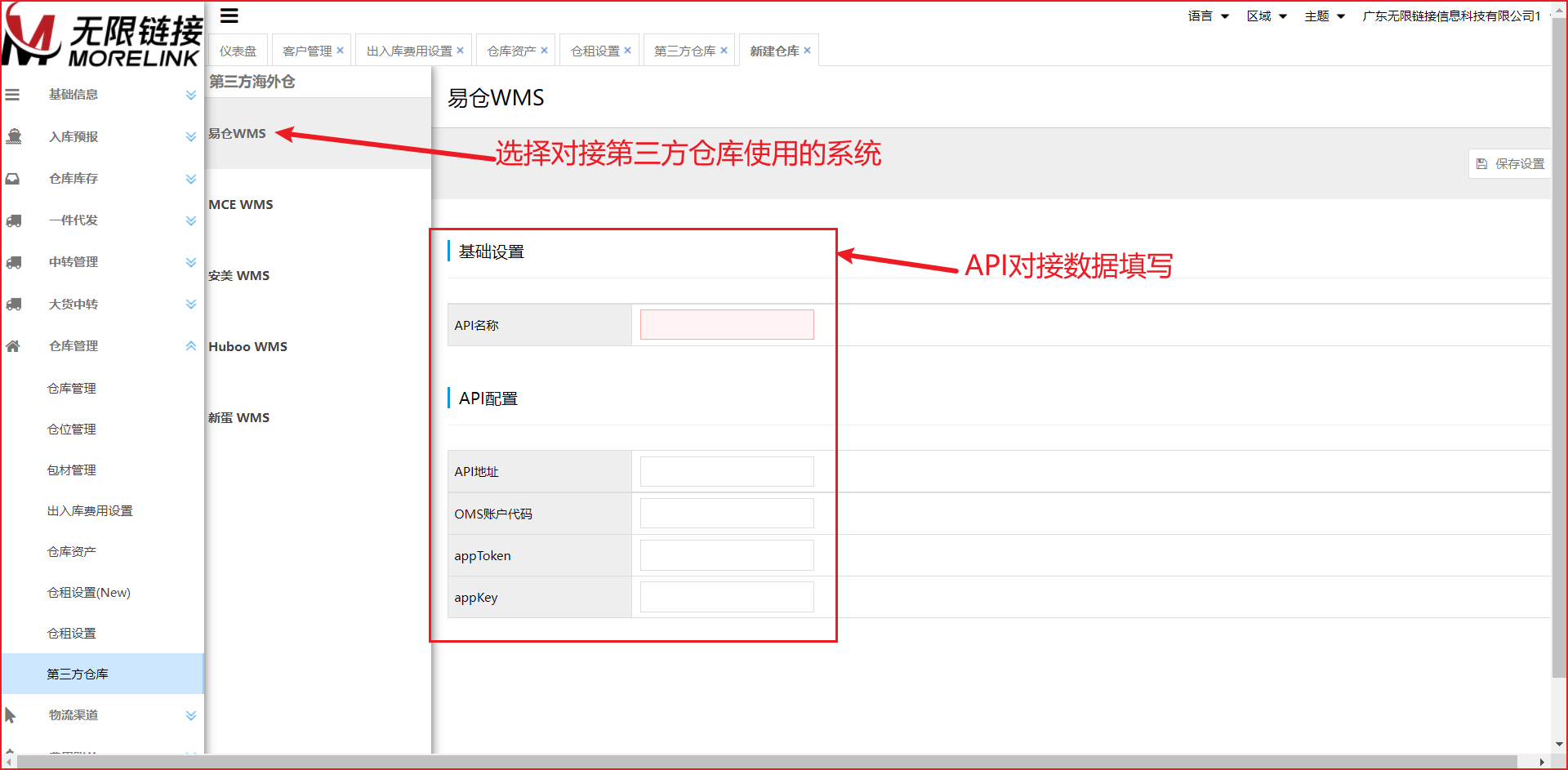
Task: Open the 区域 dropdown
Action: click(1267, 16)
